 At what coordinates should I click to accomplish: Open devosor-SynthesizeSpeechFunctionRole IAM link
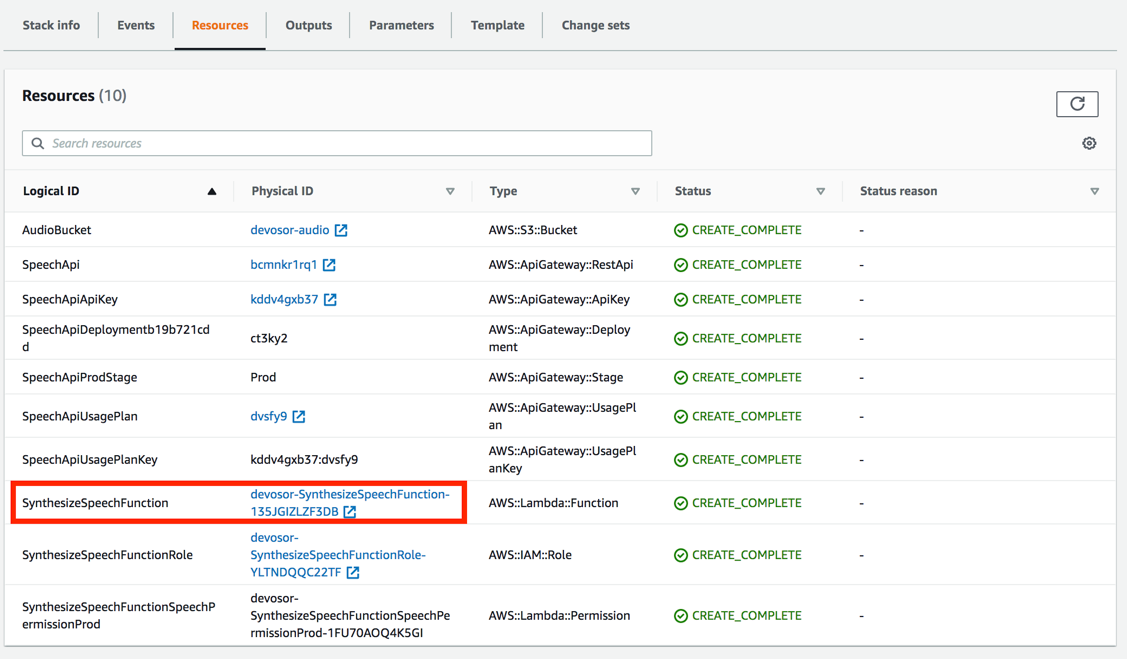338,555
